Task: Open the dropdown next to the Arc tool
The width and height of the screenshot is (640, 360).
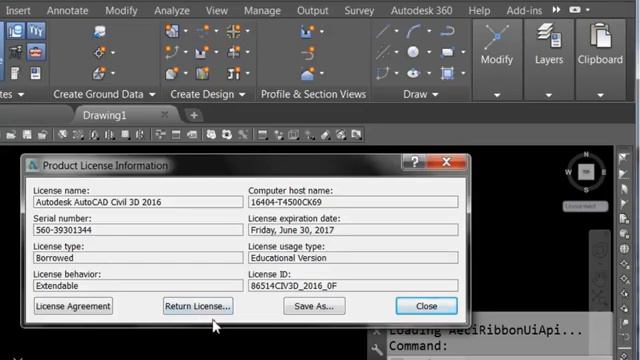Action: pyautogui.click(x=429, y=31)
